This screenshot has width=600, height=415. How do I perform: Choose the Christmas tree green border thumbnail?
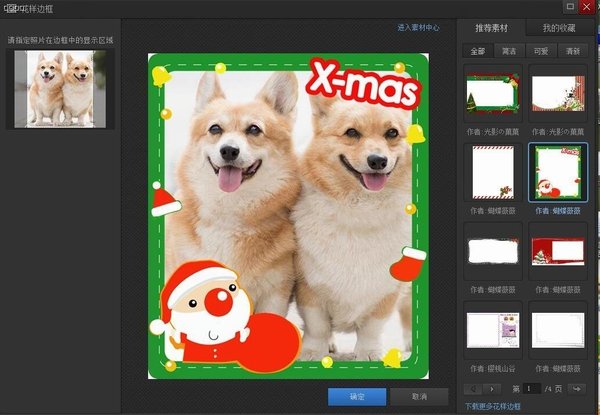493,93
